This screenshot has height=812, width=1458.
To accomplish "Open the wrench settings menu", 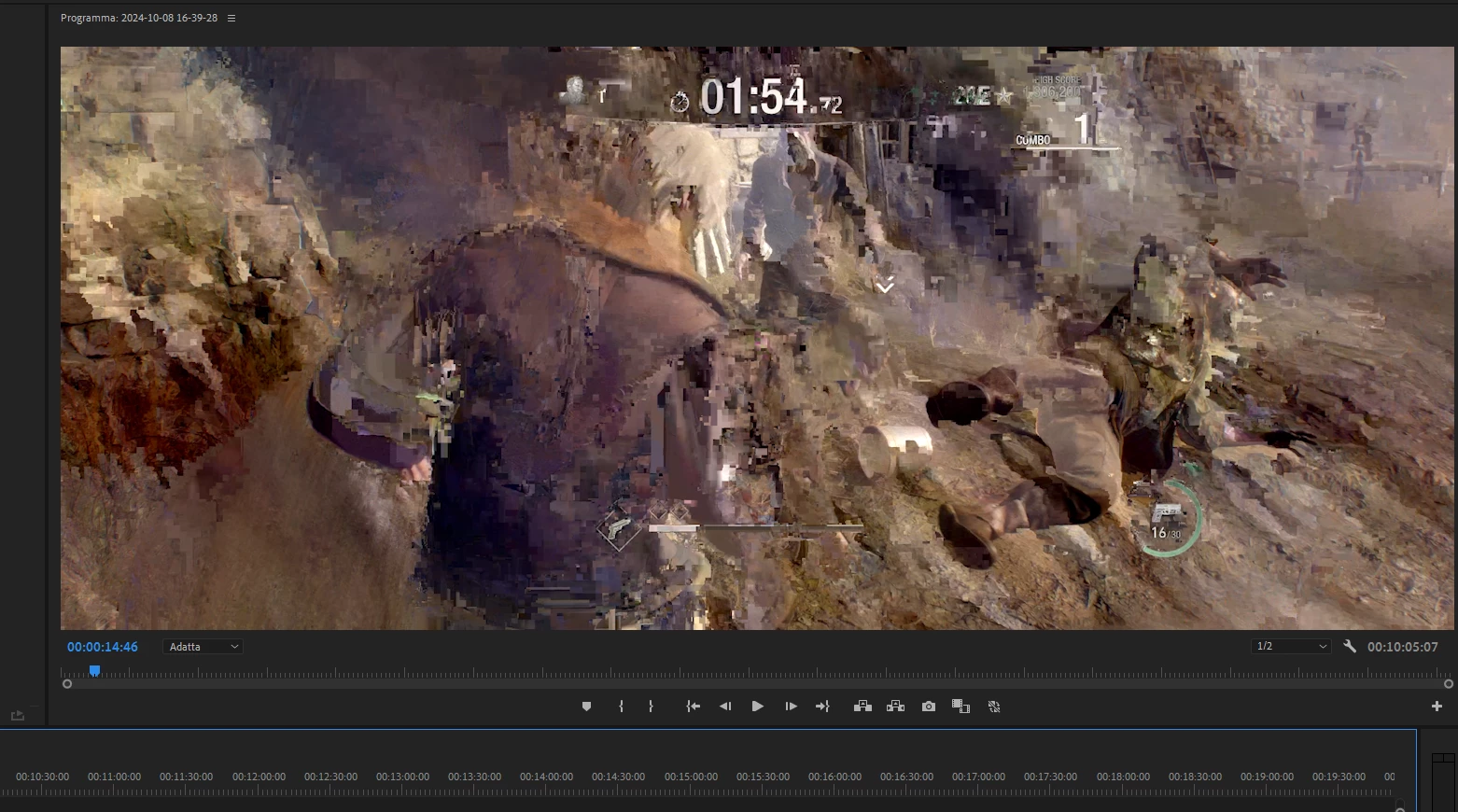I will click(x=1350, y=646).
